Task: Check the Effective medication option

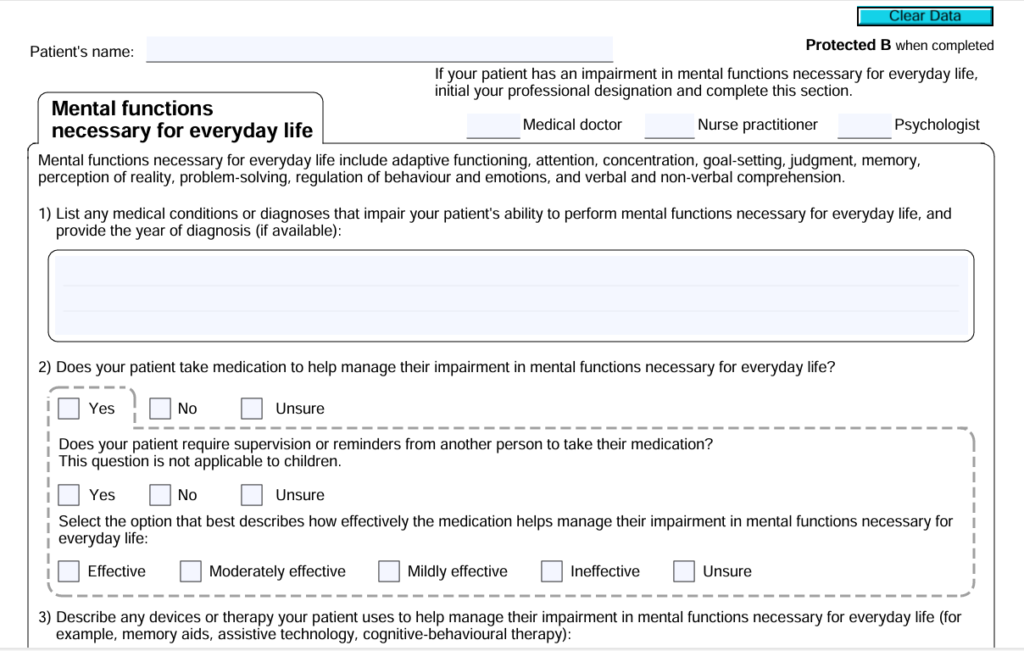Action: point(68,570)
